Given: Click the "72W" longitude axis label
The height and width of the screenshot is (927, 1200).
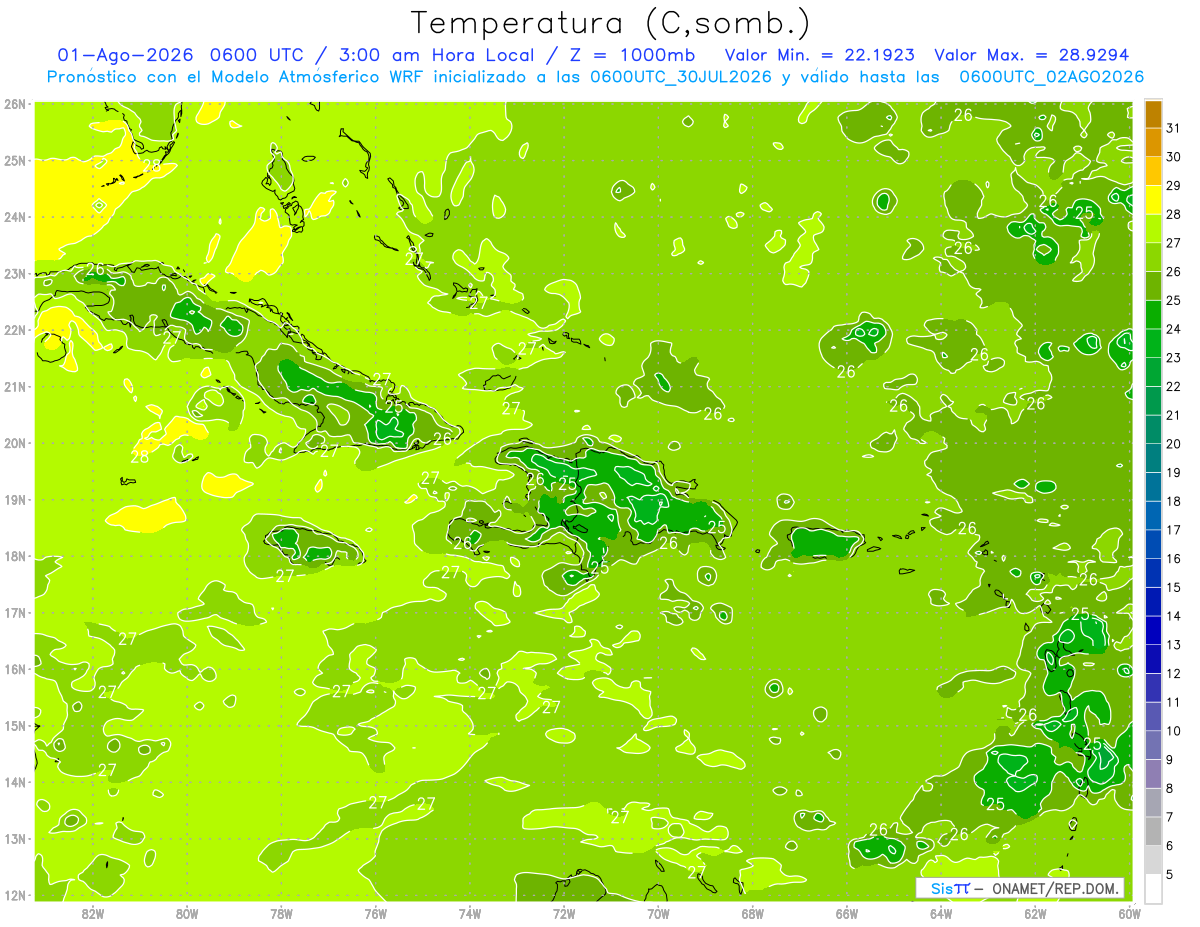Looking at the screenshot, I should 564,913.
